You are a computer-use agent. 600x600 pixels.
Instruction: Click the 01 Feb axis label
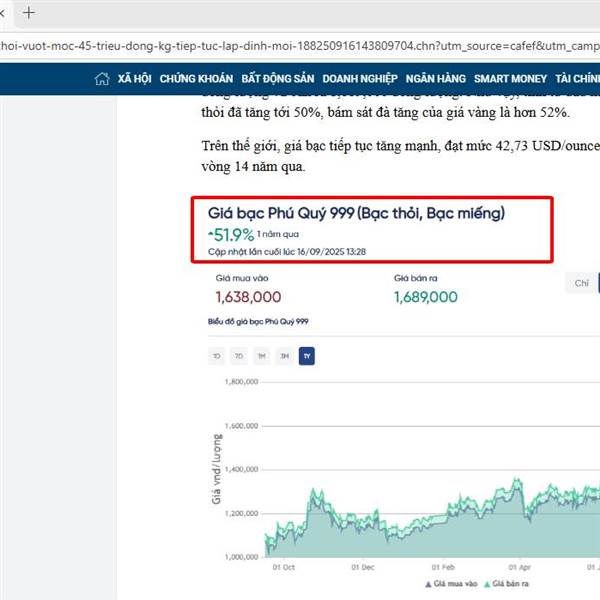[443, 567]
